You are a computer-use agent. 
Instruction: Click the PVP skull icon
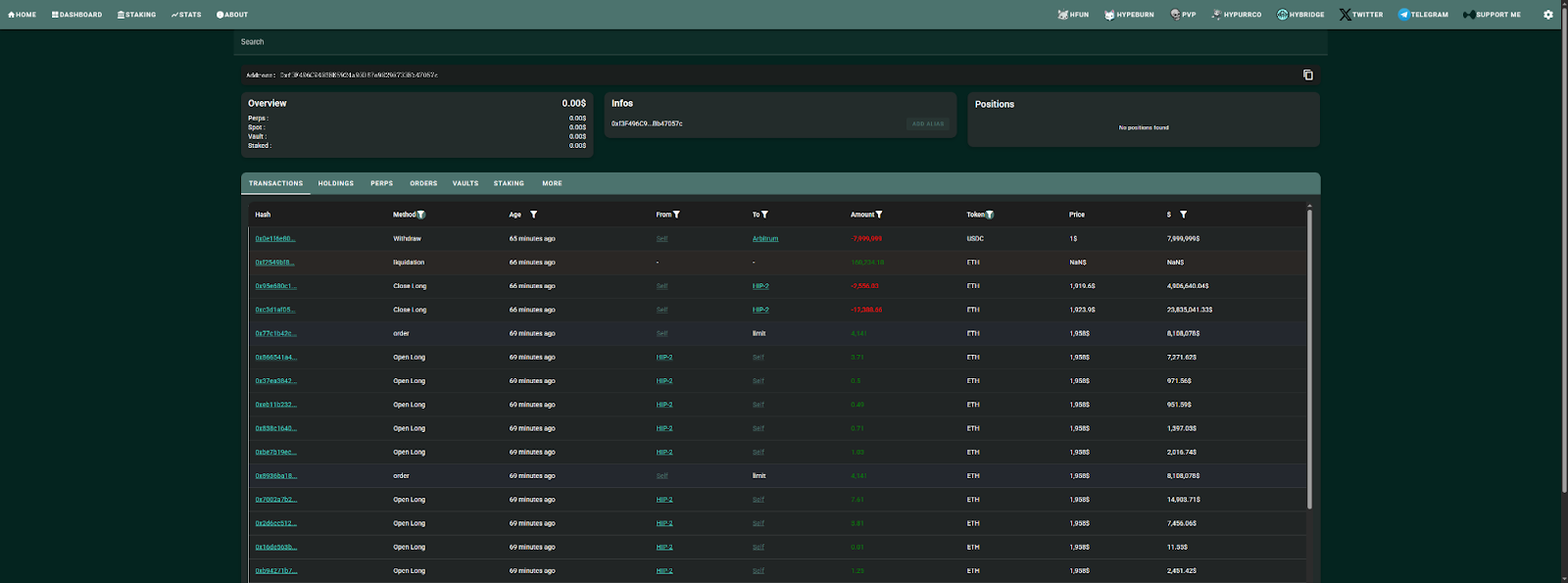(x=1175, y=15)
